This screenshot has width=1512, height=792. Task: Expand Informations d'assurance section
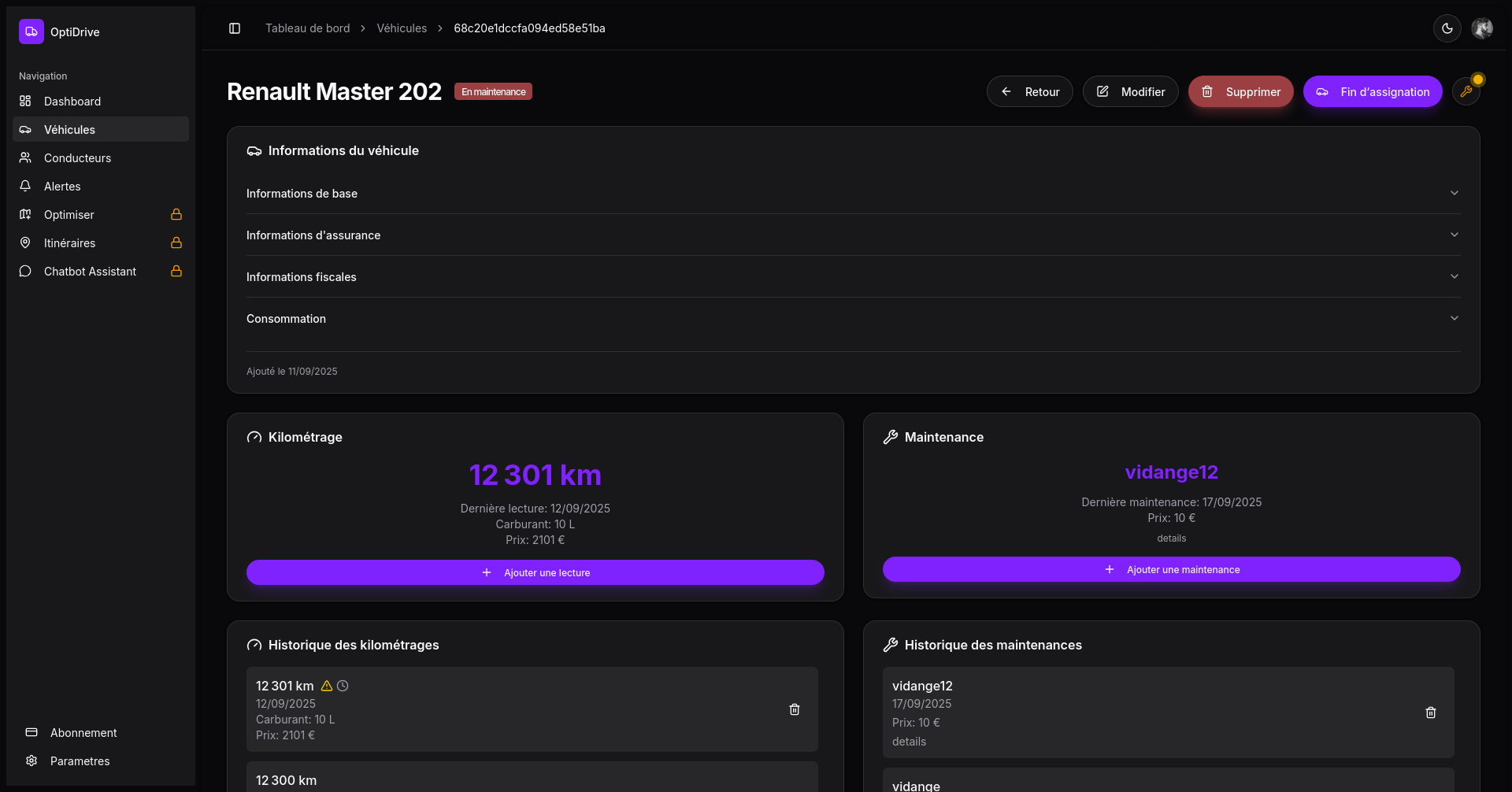pyautogui.click(x=853, y=235)
